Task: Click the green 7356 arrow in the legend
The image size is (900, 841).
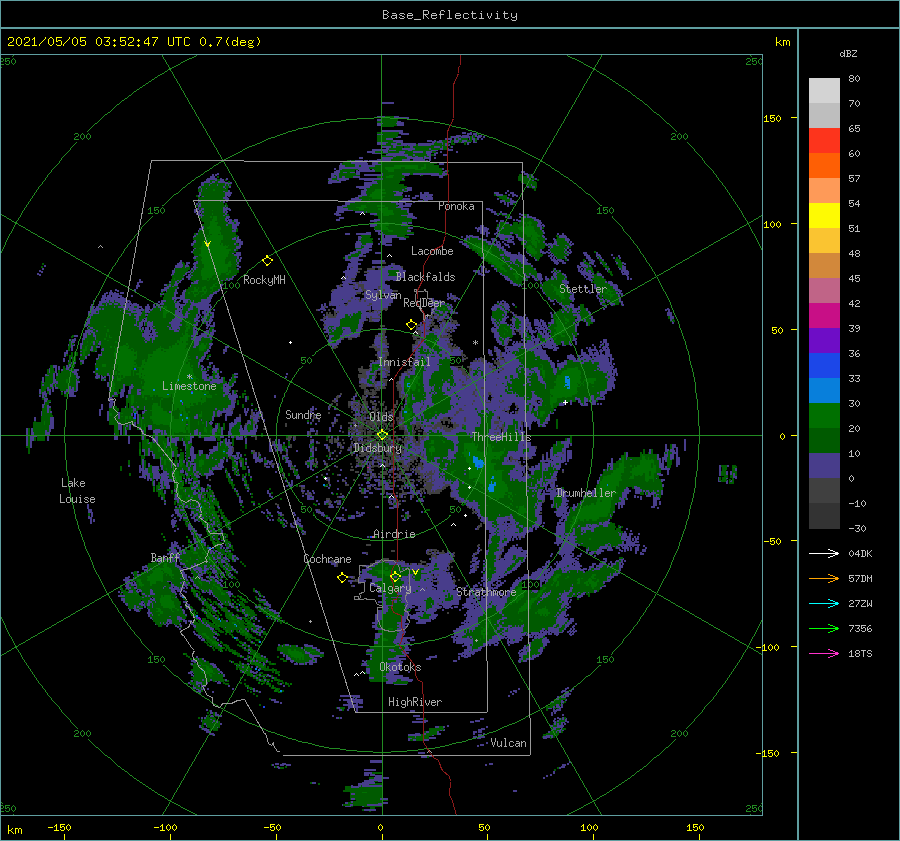Action: pos(824,629)
